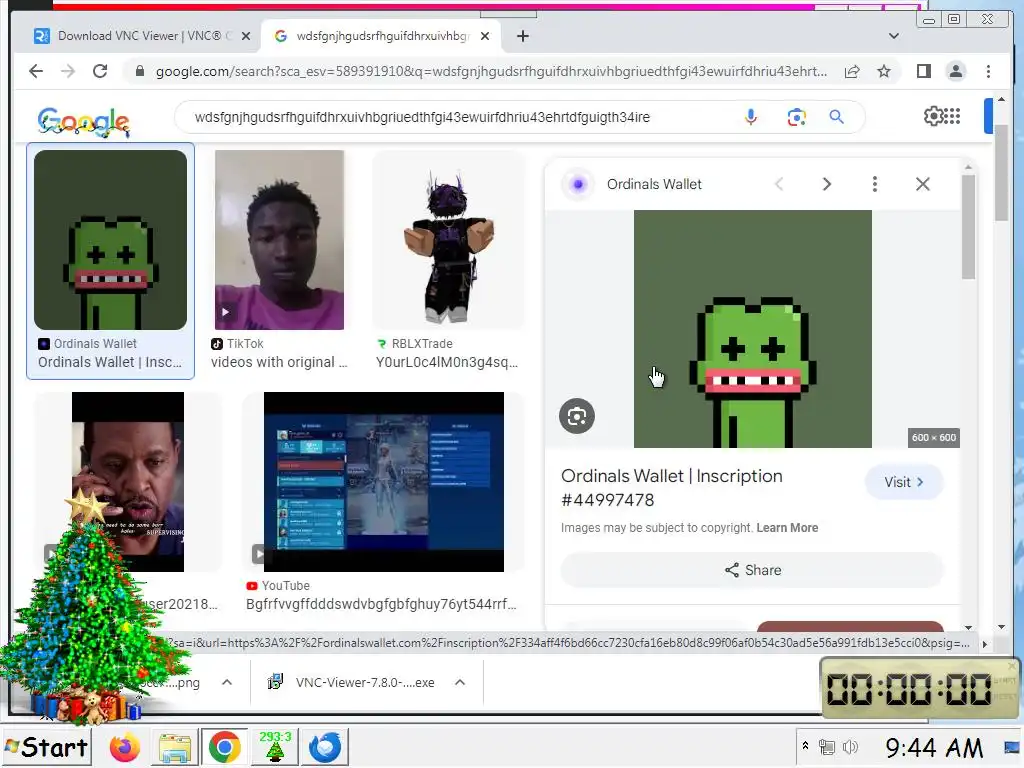Click the page vertical scrollbar thumb
Image resolution: width=1024 pixels, height=768 pixels.
1001,173
